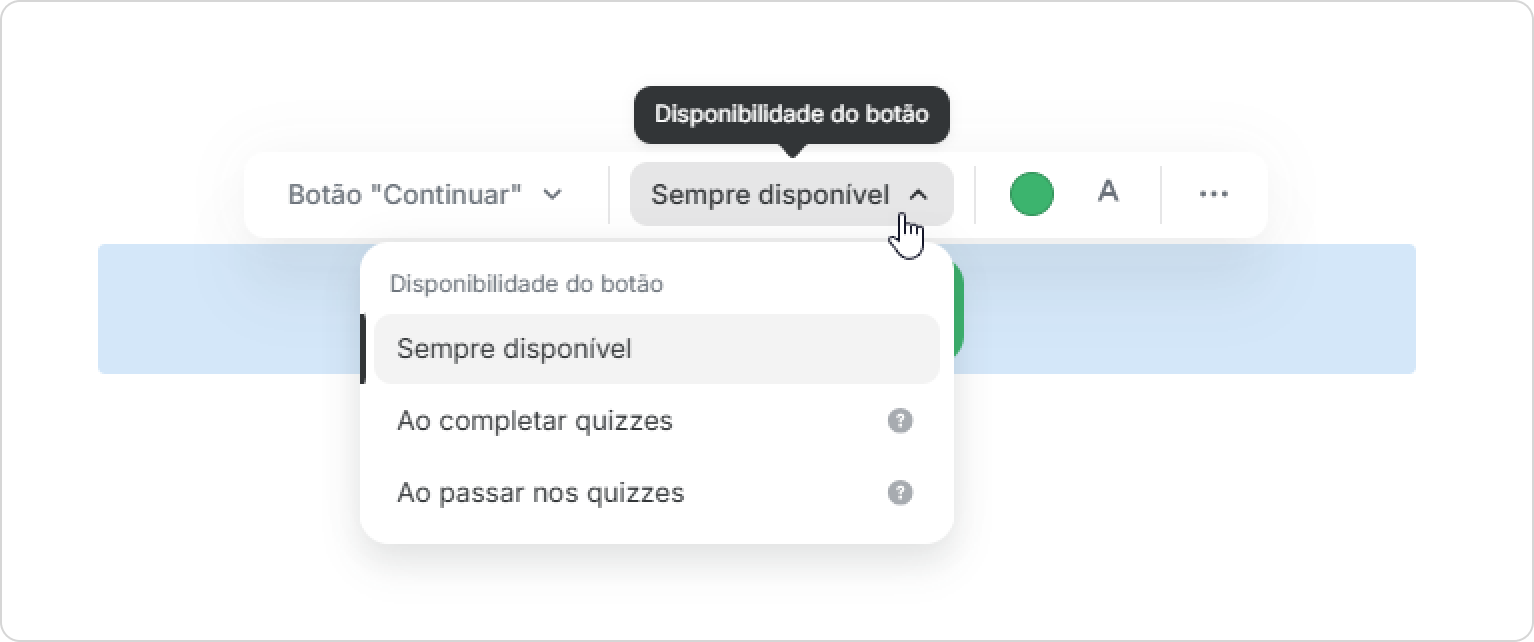Select "Sempre disponível" in the list
1534x642 pixels.
click(x=657, y=349)
